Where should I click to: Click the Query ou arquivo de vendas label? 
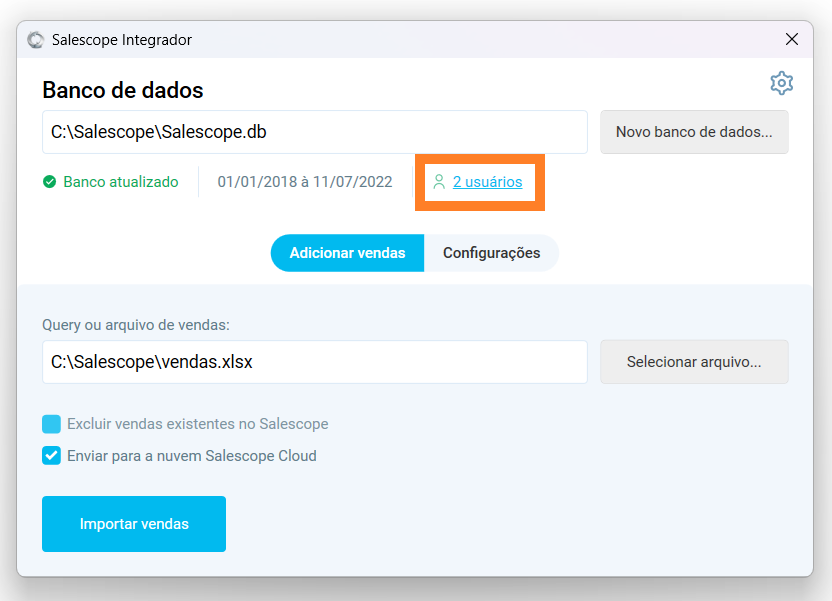(x=136, y=325)
